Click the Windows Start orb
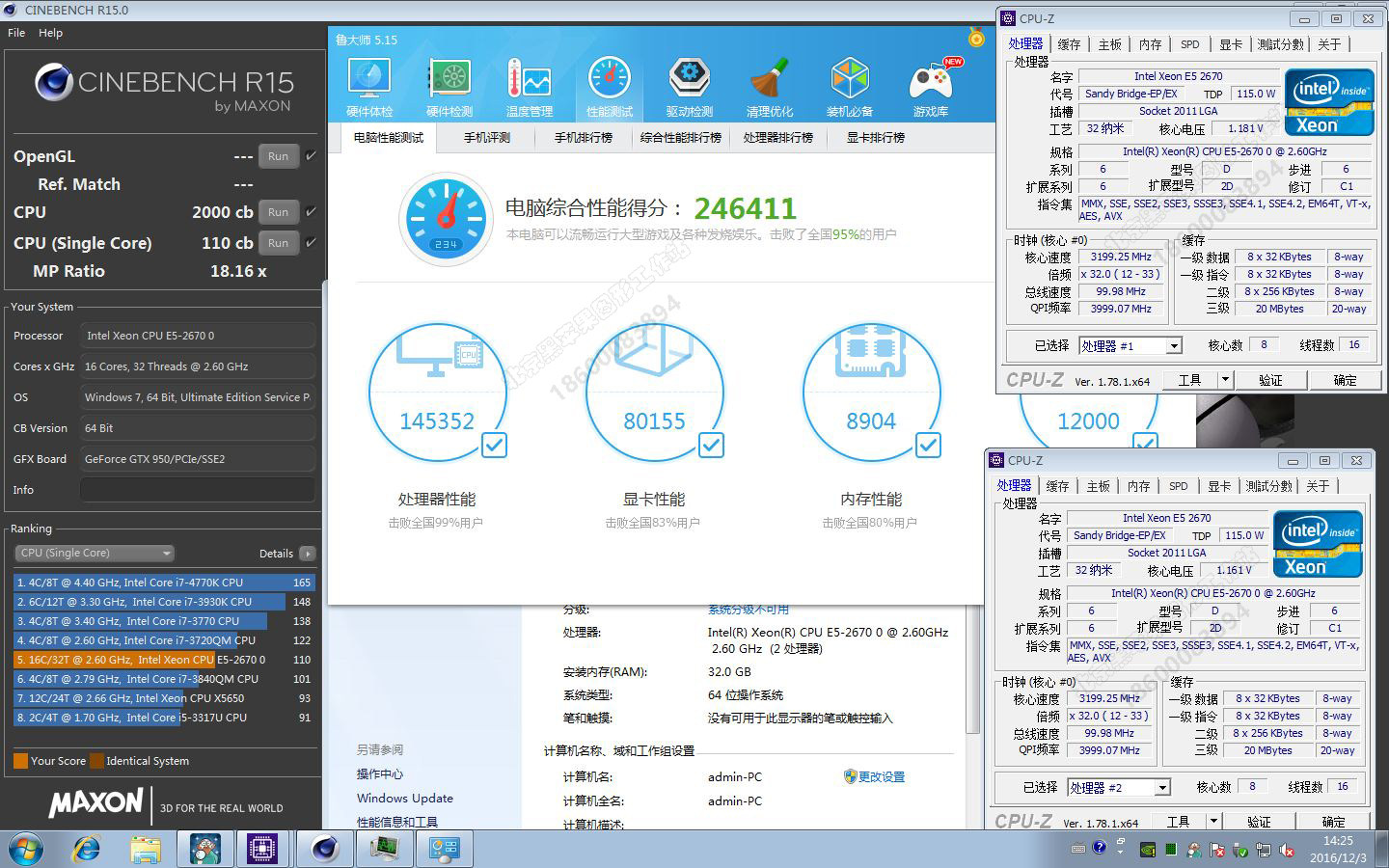 tap(26, 849)
